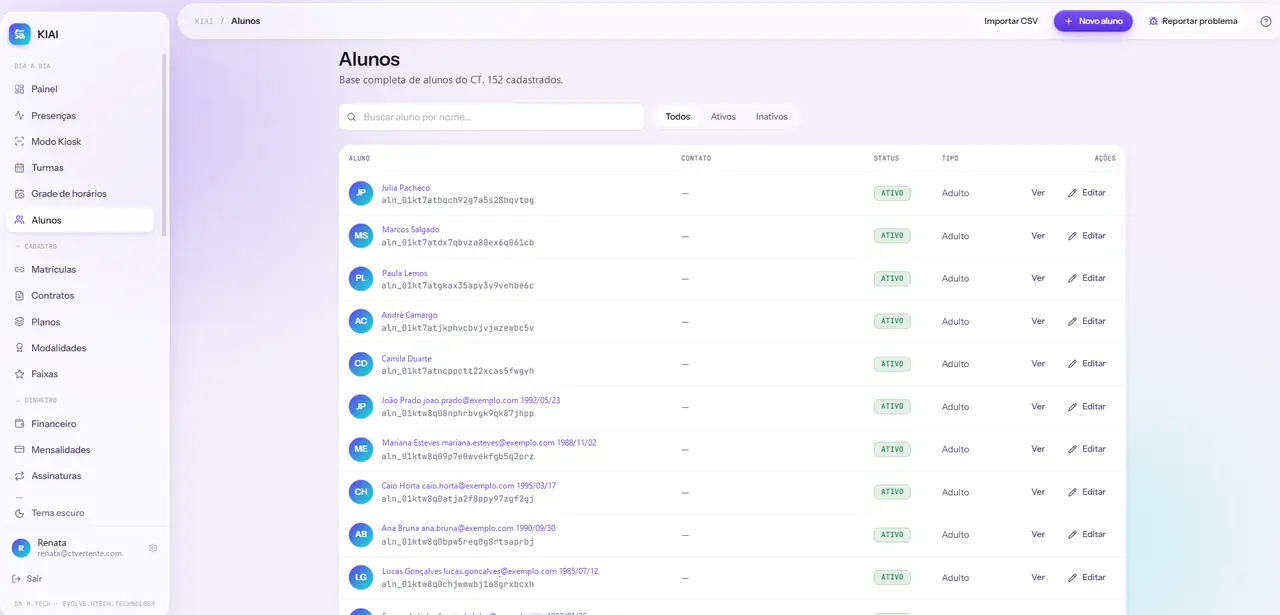Open the help question mark icon

1266,21
